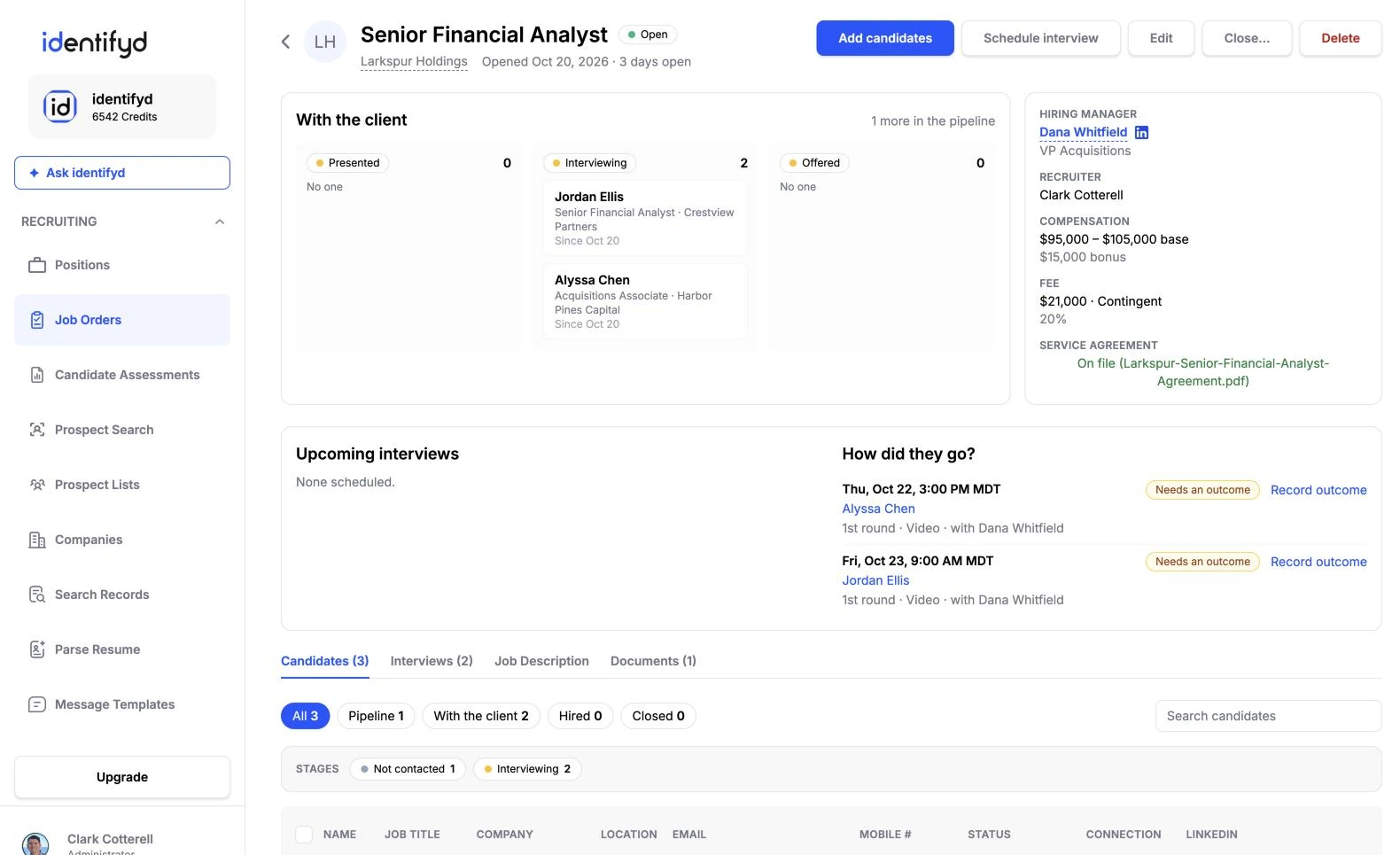This screenshot has width=1400, height=855.
Task: Switch to the Candidates (3) tab
Action: pyautogui.click(x=324, y=661)
